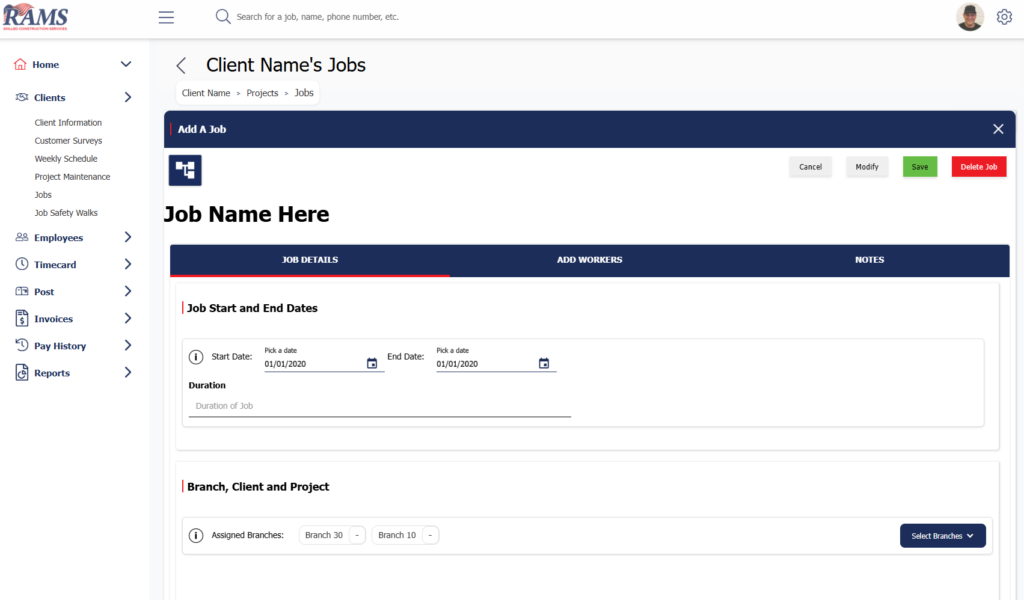The image size is (1024, 600).
Task: Click the info icon beside Start Date
Action: (196, 357)
